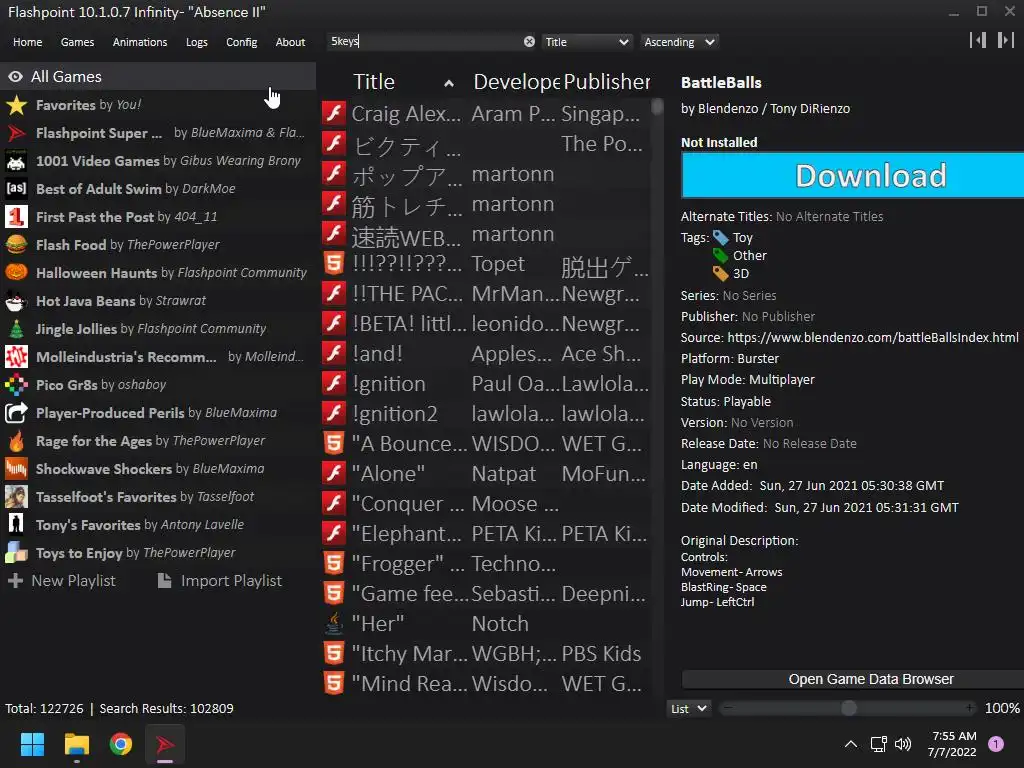Click the Java icon beside "Her"
This screenshot has width=1024, height=768.
(334, 624)
